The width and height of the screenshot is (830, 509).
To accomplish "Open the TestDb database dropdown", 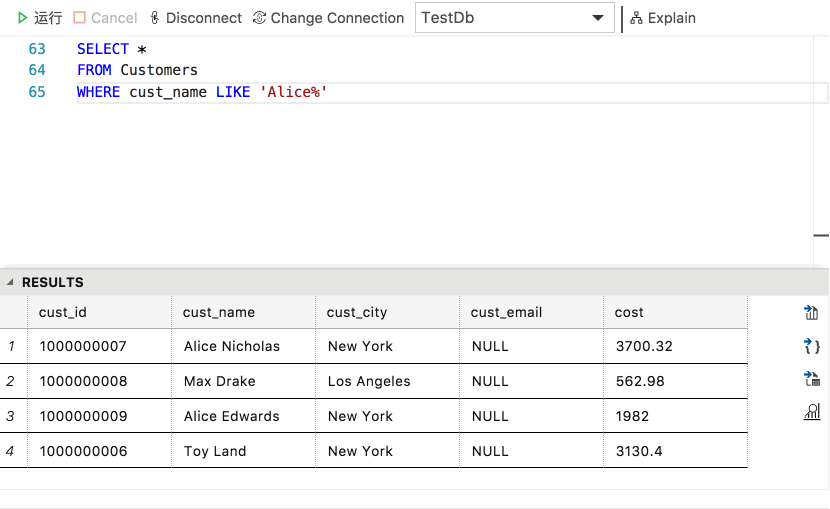I will tap(515, 18).
